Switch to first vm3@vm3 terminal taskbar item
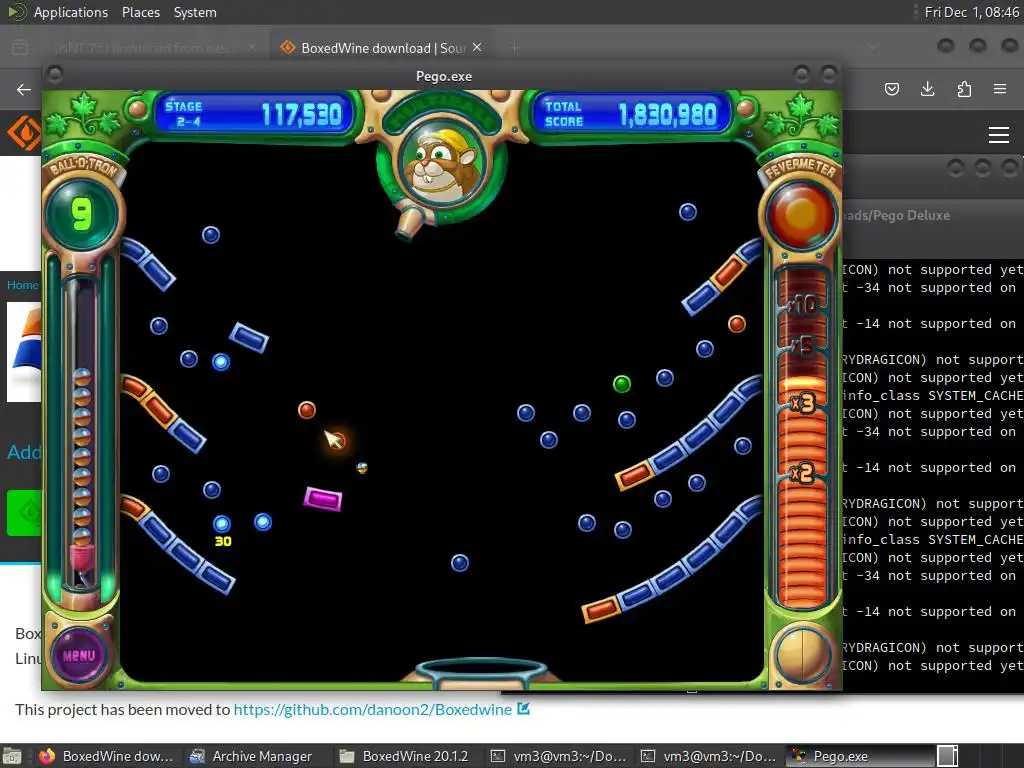Image resolution: width=1024 pixels, height=768 pixels. point(560,756)
